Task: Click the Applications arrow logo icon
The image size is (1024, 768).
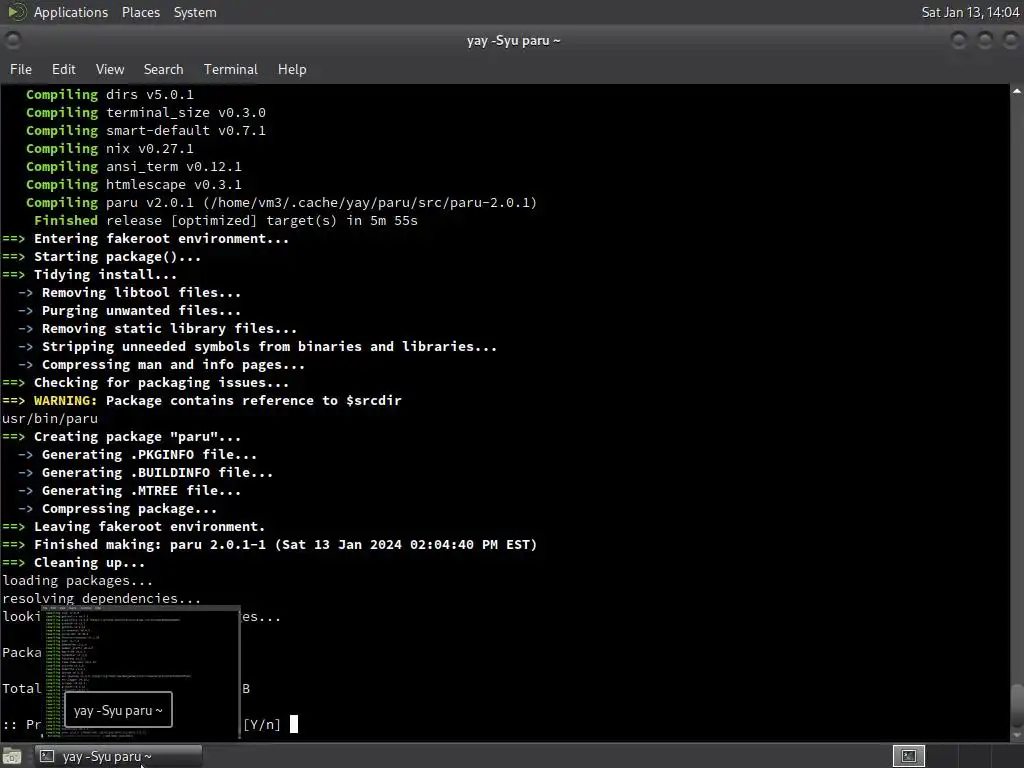Action: click(16, 12)
